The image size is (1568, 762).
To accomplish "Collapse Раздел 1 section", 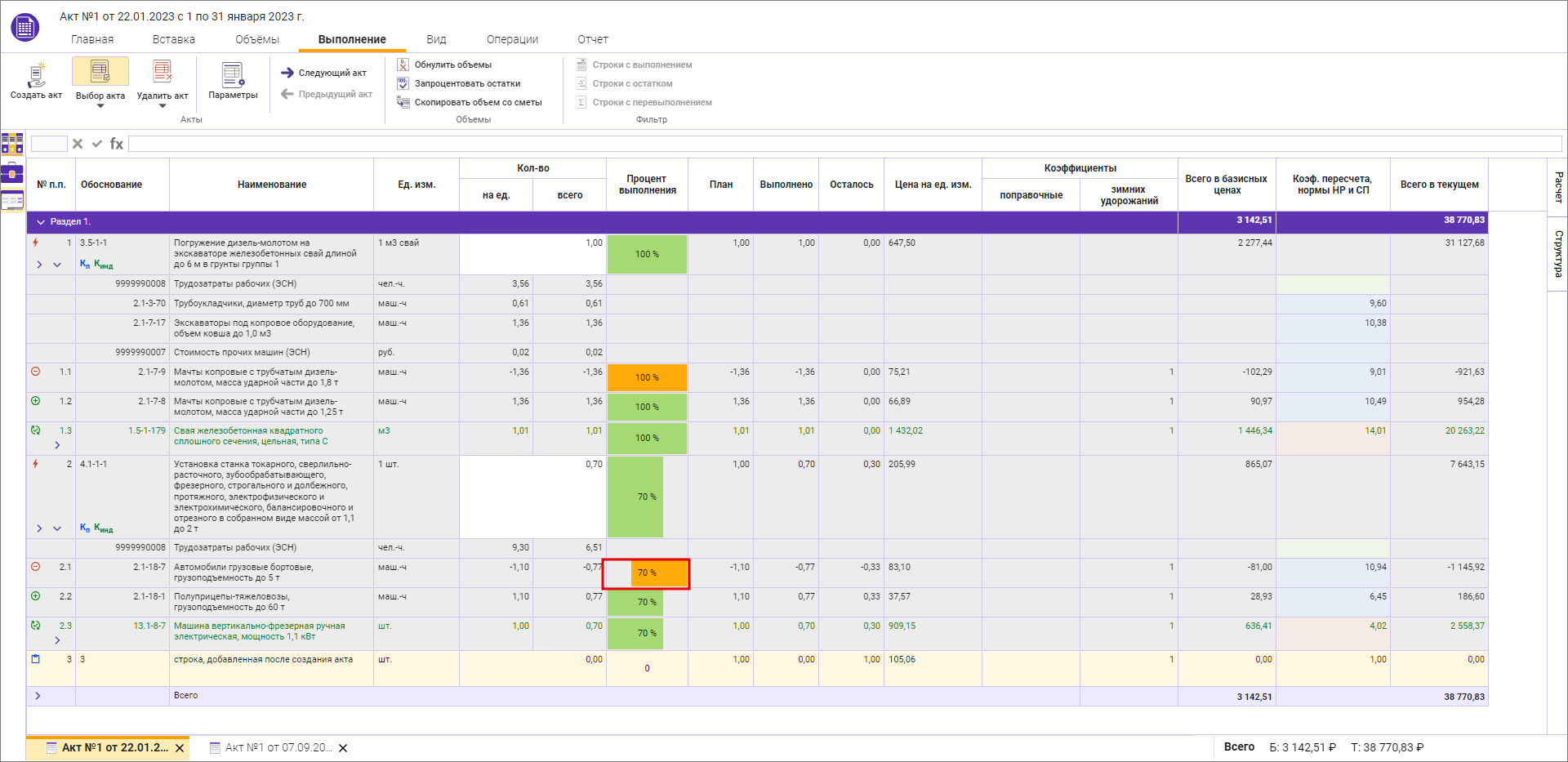I will 41,222.
